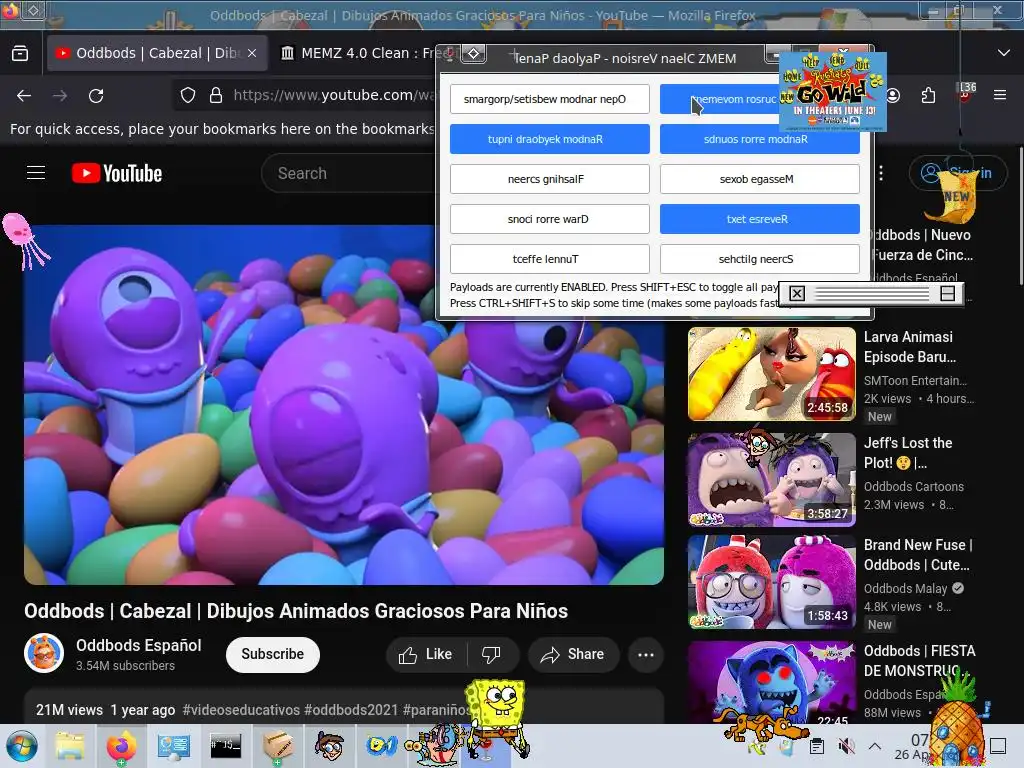Disable MEMZ 'Reverse text' payload
Screen dimensions: 1024x768
click(x=760, y=219)
